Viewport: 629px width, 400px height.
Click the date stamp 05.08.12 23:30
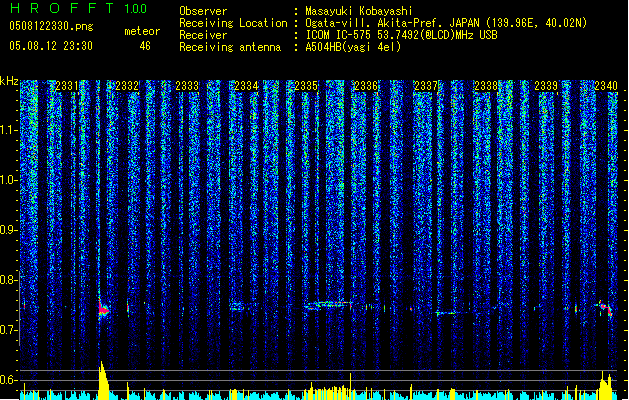coord(51,46)
